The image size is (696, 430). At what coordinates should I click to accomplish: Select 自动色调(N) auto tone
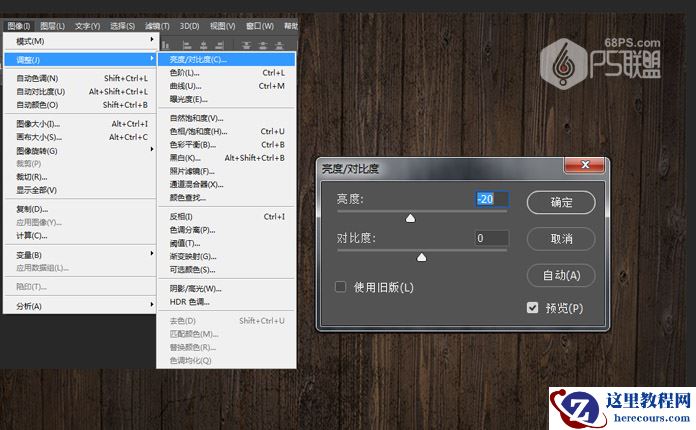(79, 78)
